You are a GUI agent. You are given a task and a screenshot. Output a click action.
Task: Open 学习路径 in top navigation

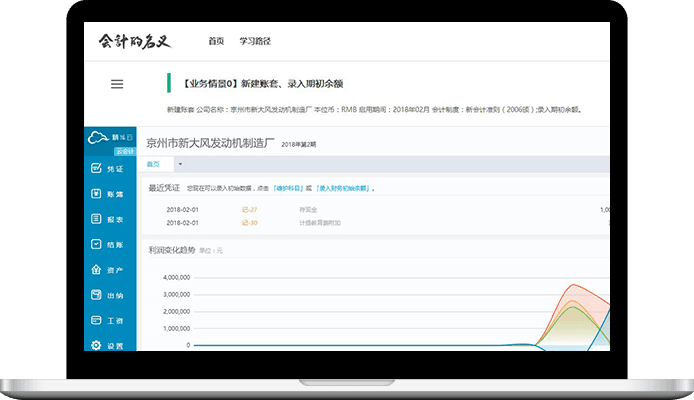click(x=255, y=41)
